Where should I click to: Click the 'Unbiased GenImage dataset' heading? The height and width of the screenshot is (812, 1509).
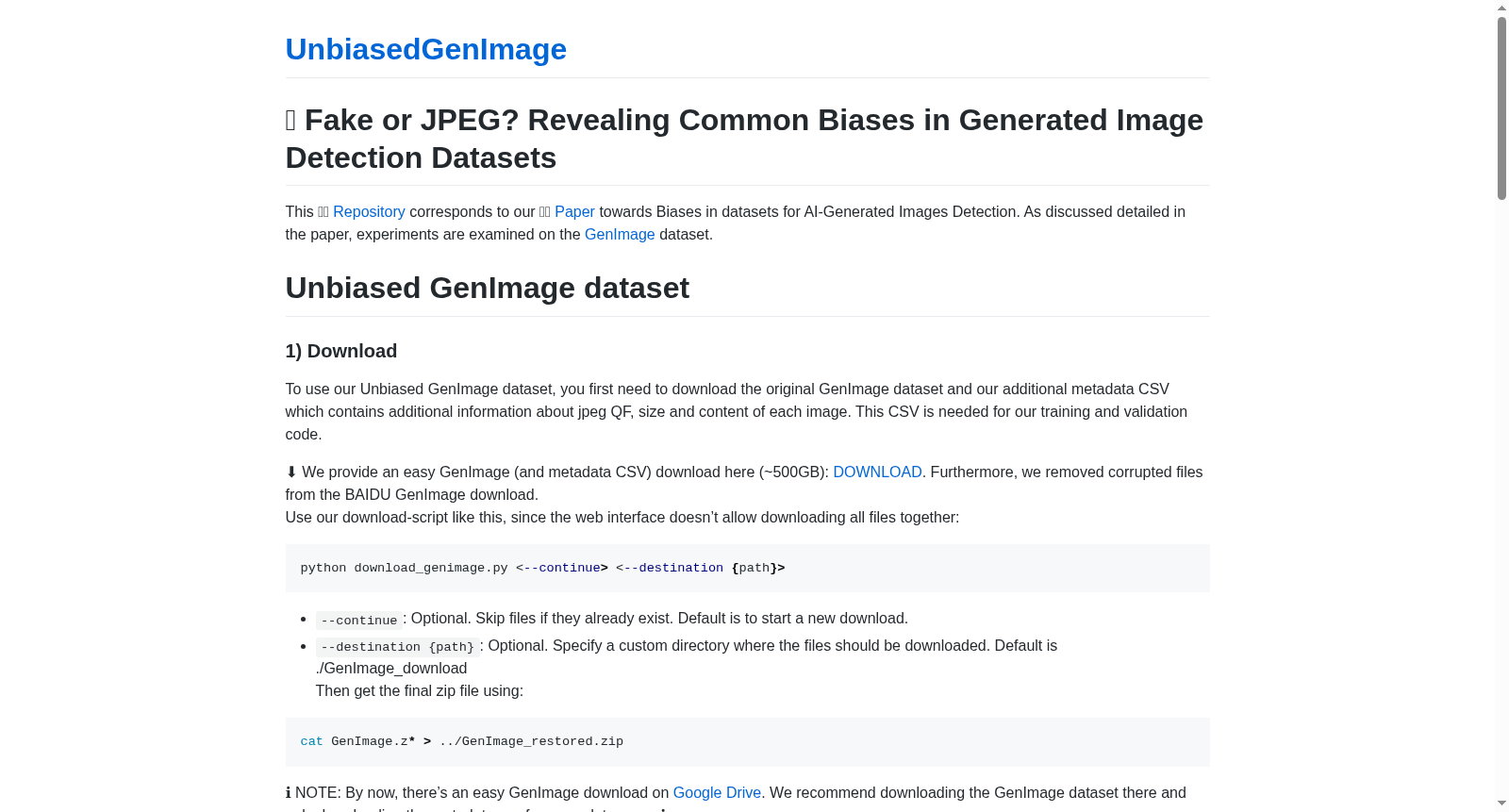[488, 288]
